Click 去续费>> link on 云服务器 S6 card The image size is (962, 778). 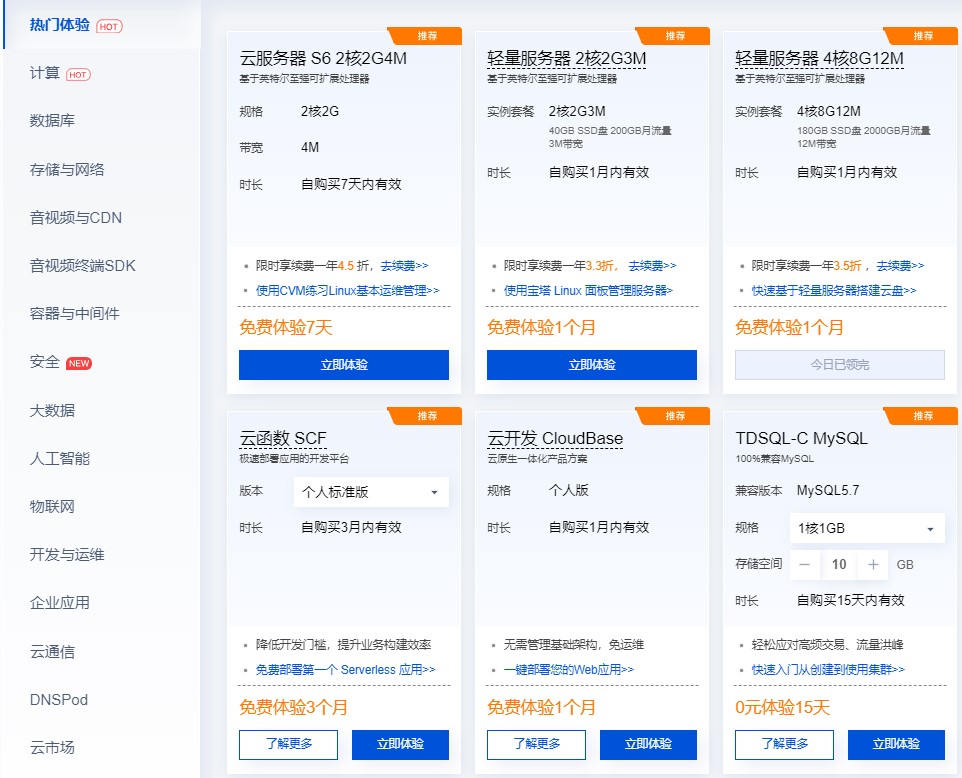click(x=404, y=266)
